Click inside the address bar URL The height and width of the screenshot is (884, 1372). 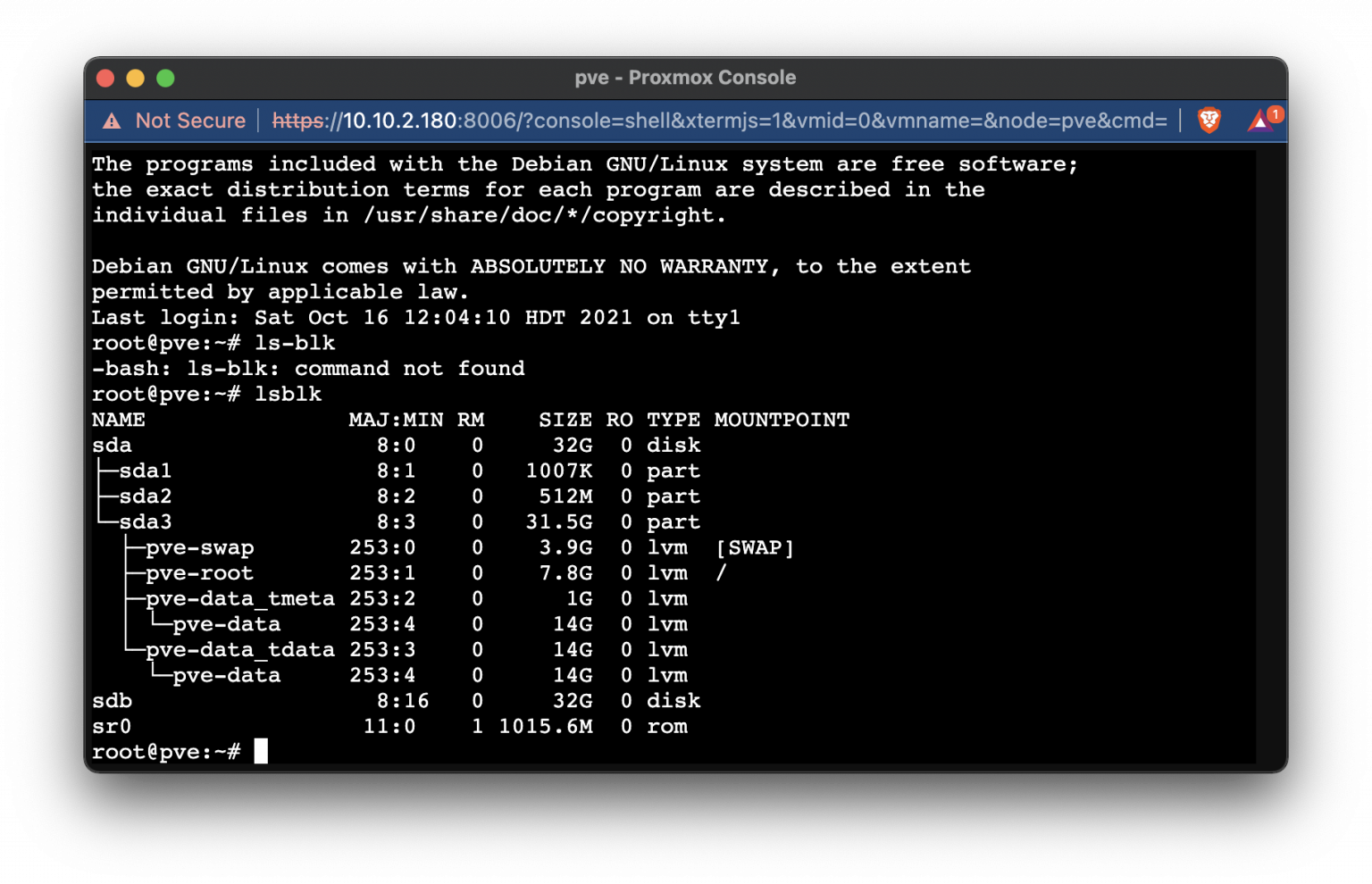(625, 120)
